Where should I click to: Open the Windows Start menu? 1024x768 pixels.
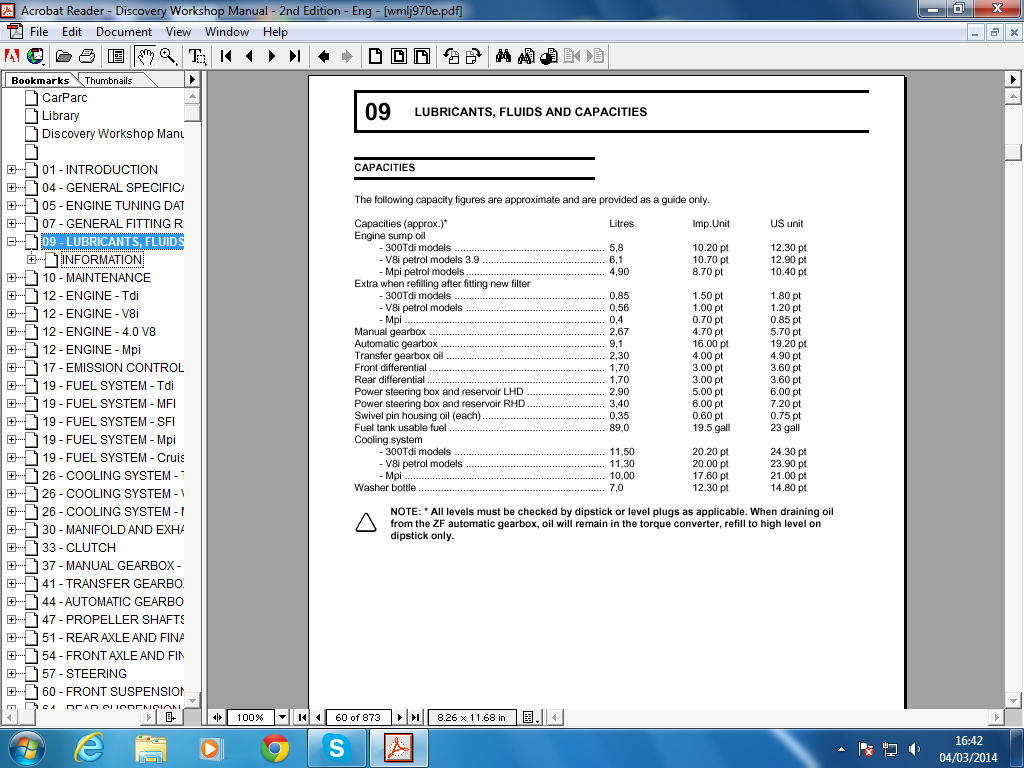point(27,748)
